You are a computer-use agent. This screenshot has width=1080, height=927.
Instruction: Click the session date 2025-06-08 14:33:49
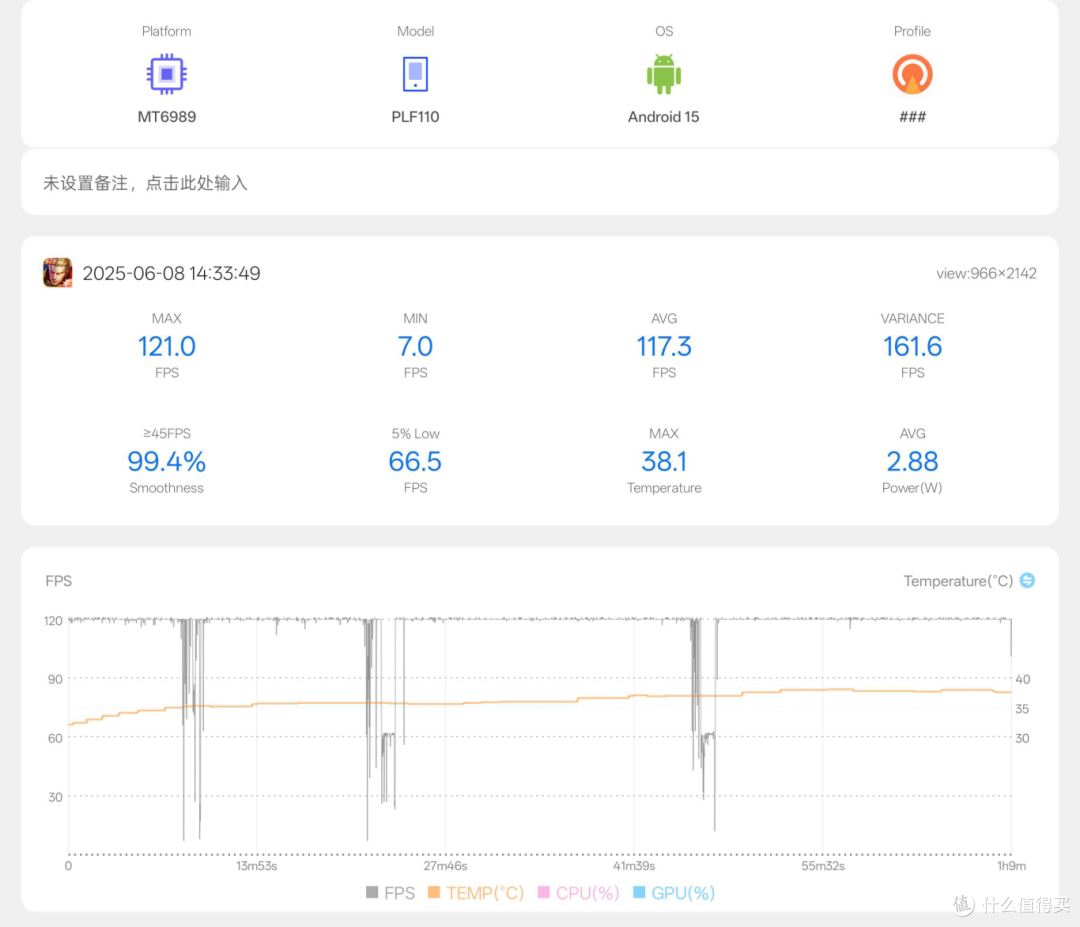click(x=172, y=273)
